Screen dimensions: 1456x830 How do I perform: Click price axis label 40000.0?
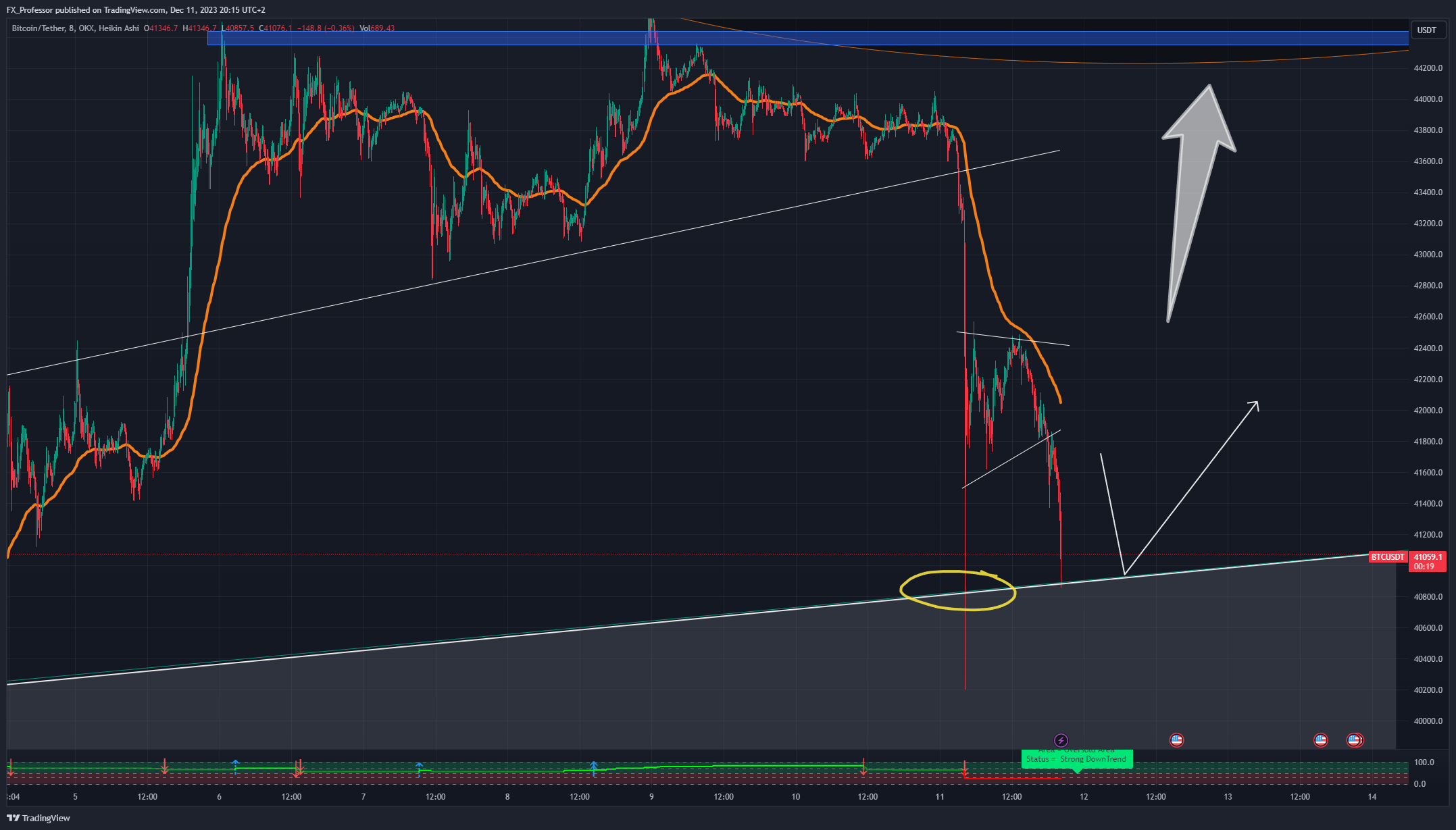click(x=1428, y=721)
